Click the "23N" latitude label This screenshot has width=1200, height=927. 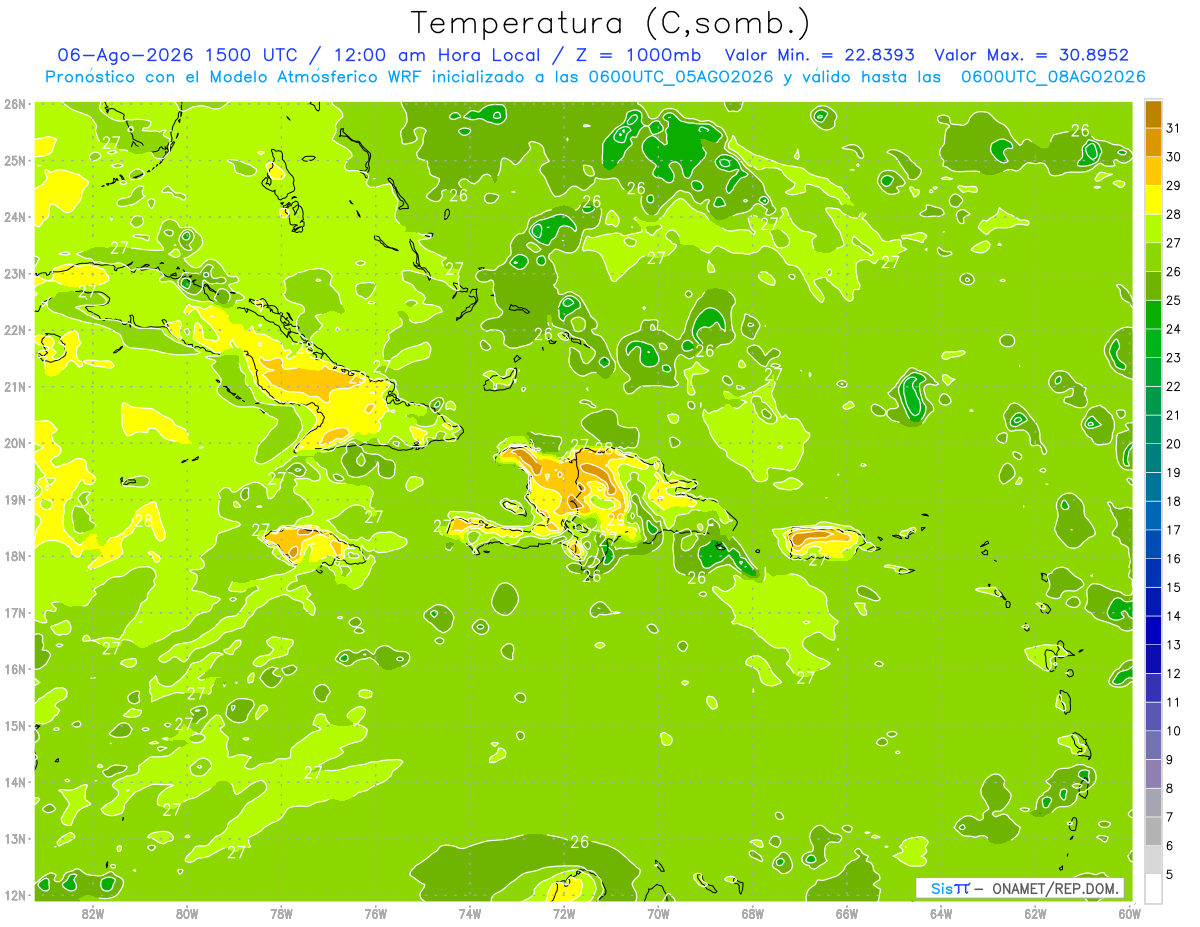point(15,274)
